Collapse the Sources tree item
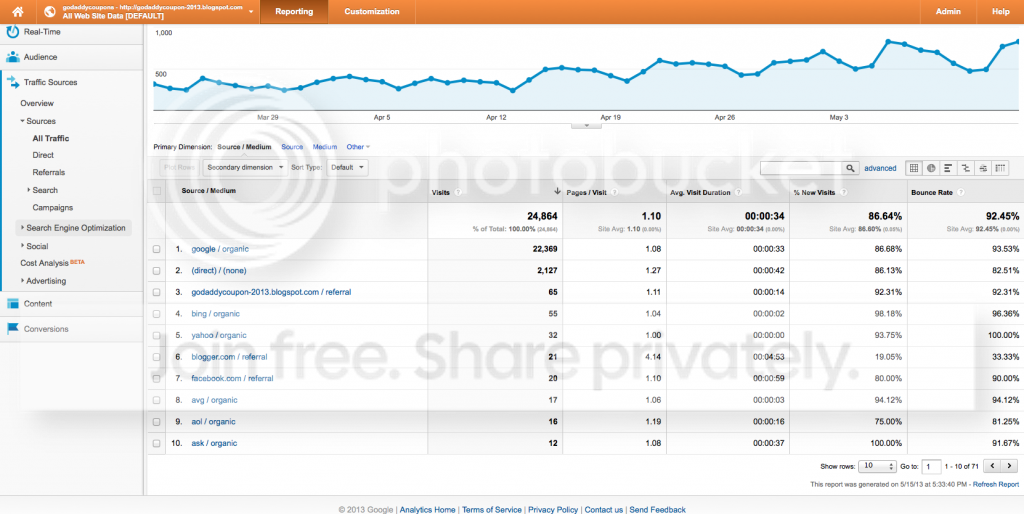This screenshot has height=514, width=1024. point(22,121)
